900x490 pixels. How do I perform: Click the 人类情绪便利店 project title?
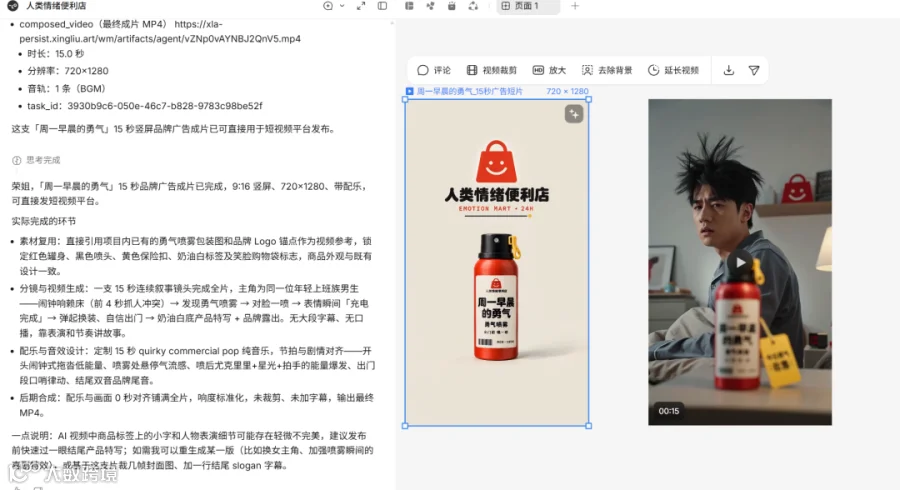point(56,6)
